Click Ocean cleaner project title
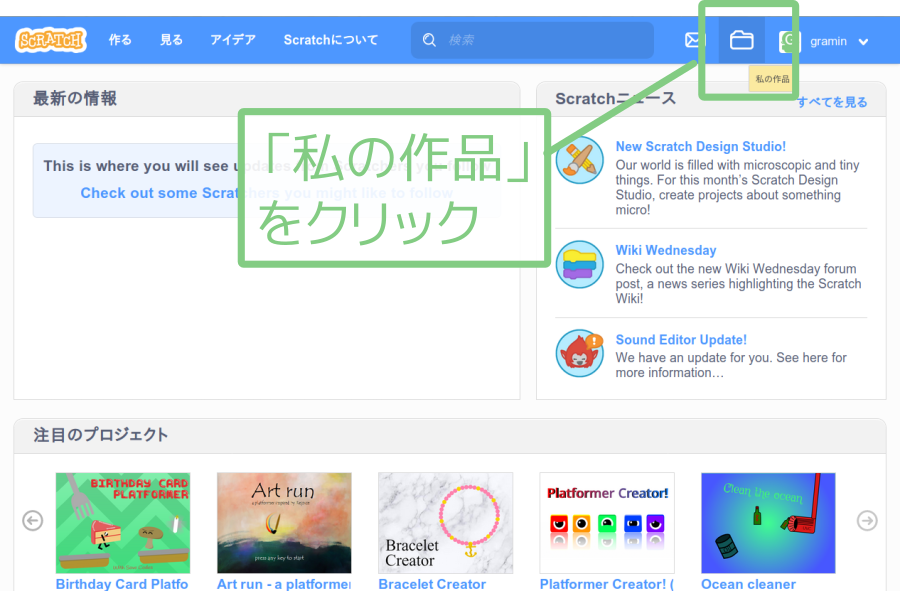This screenshot has width=900, height=591. click(x=748, y=584)
